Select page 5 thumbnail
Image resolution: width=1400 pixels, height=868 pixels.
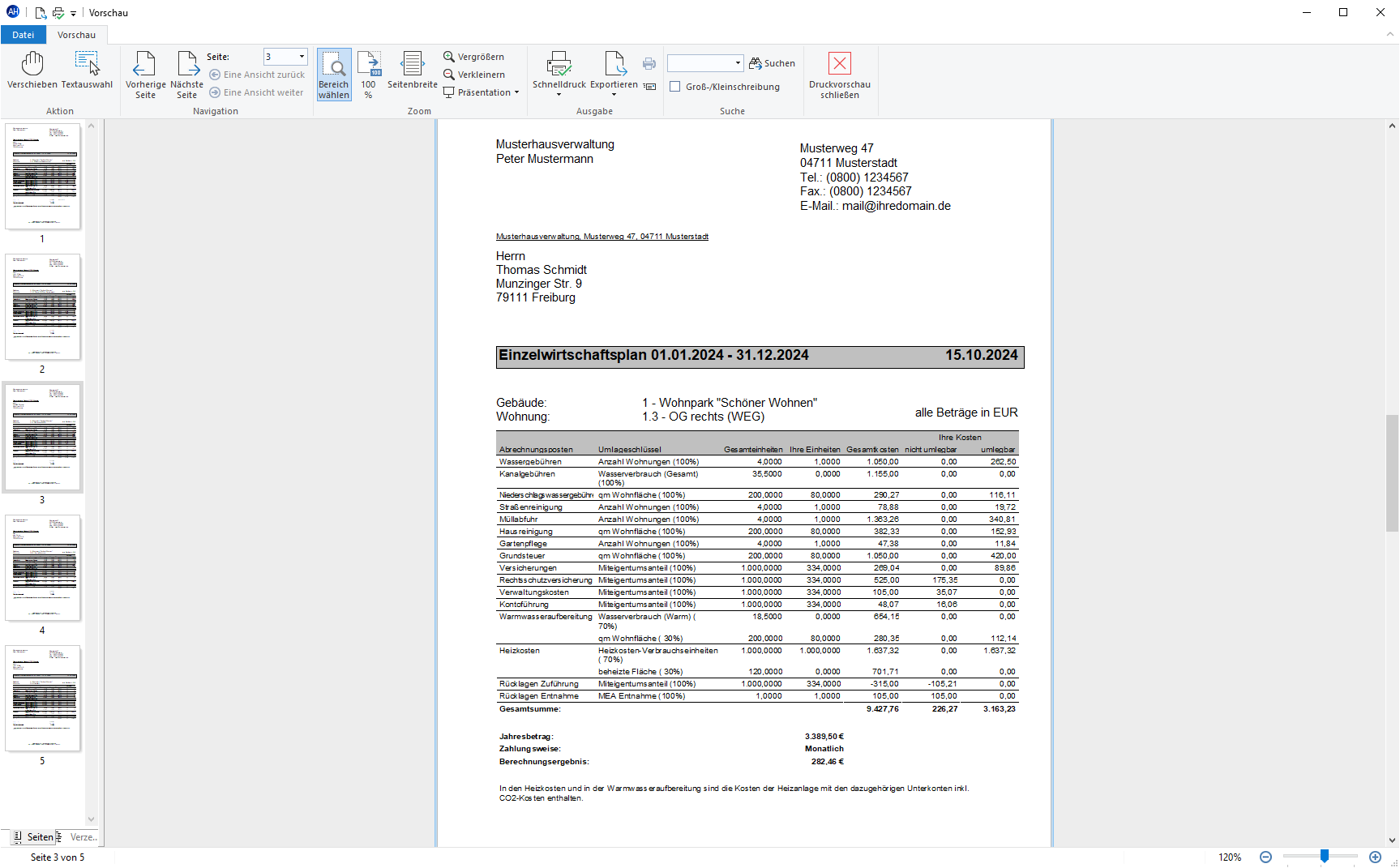[43, 699]
